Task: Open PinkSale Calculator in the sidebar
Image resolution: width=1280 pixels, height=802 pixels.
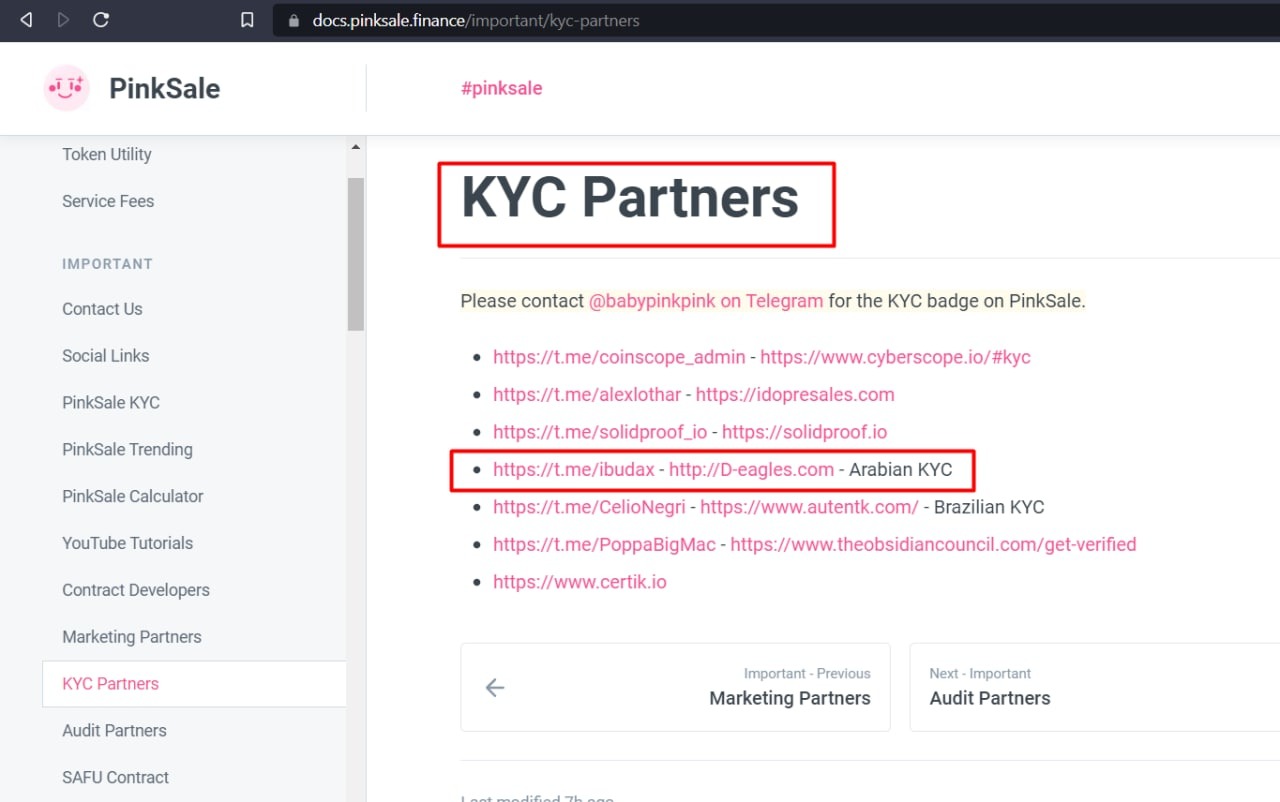Action: pyautogui.click(x=132, y=496)
